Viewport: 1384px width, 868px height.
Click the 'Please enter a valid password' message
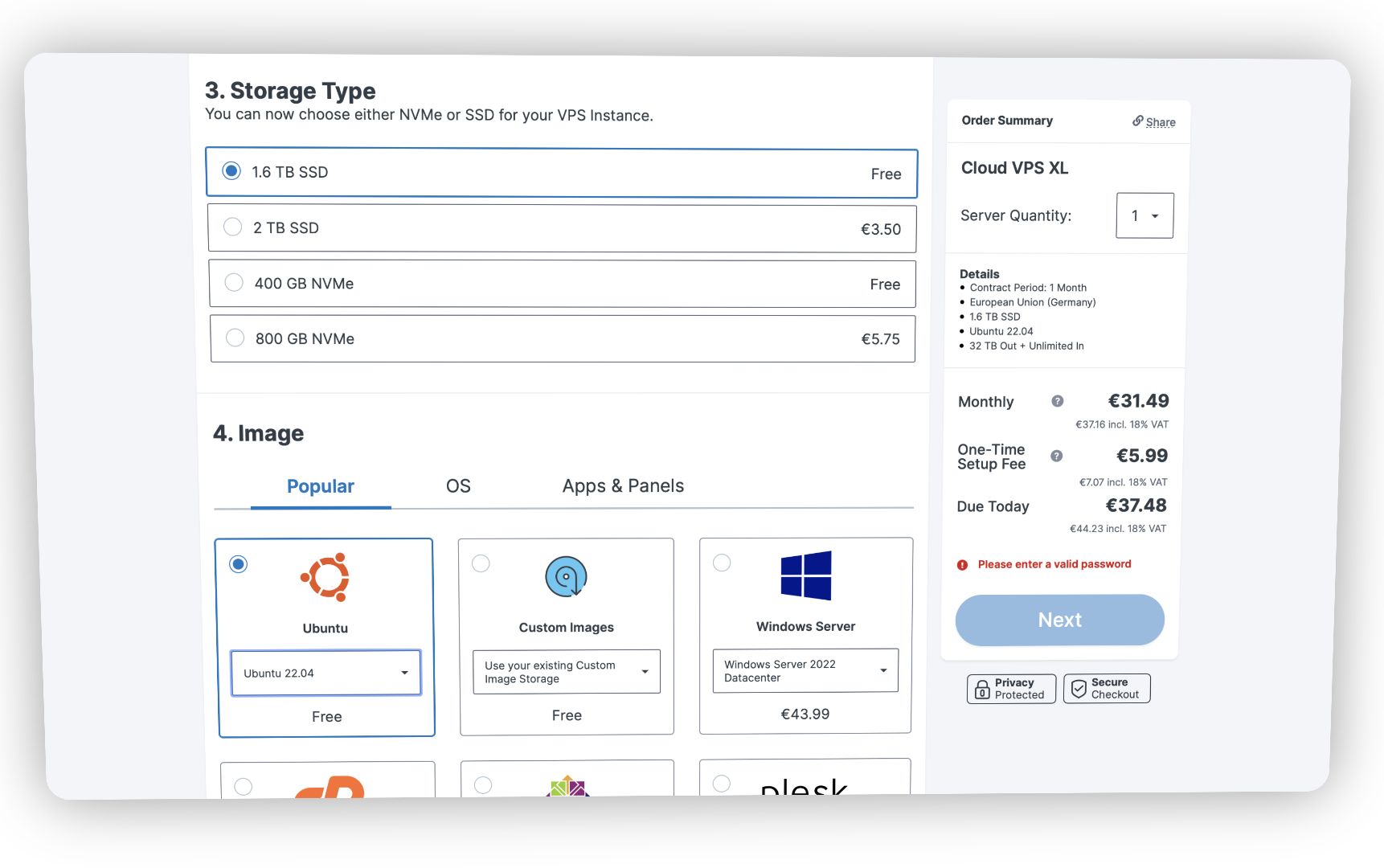pyautogui.click(x=1054, y=564)
